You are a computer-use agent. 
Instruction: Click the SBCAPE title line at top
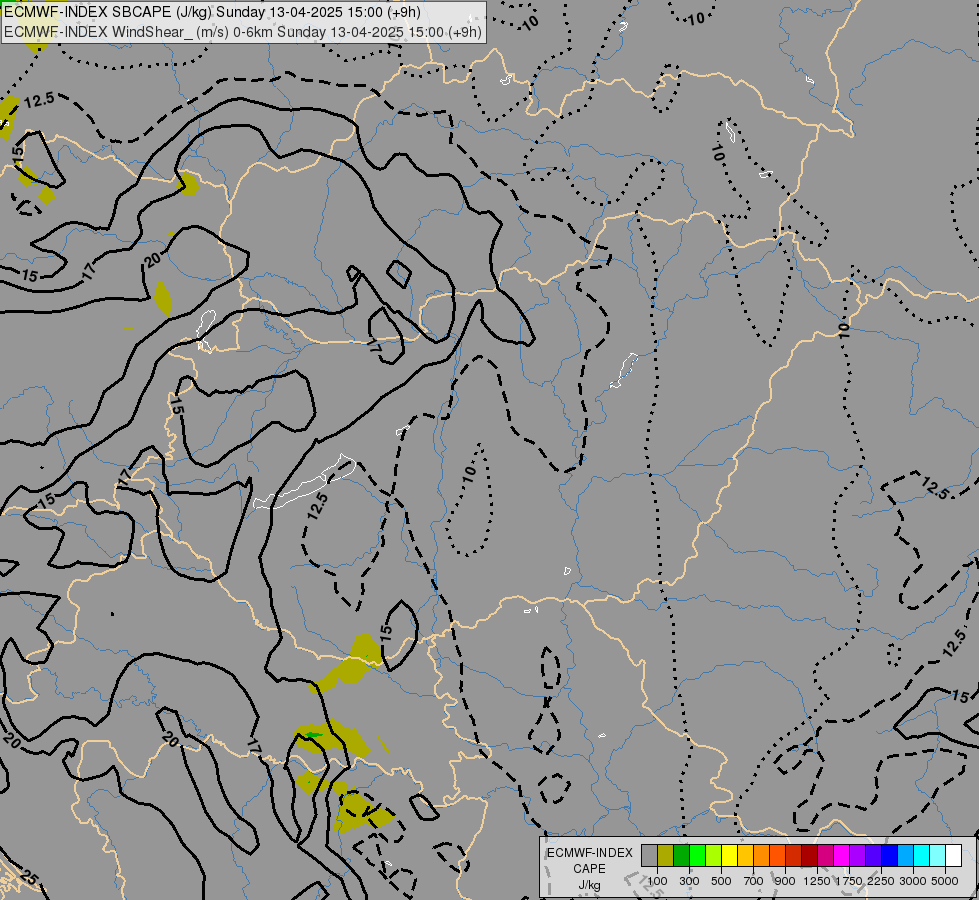click(212, 12)
